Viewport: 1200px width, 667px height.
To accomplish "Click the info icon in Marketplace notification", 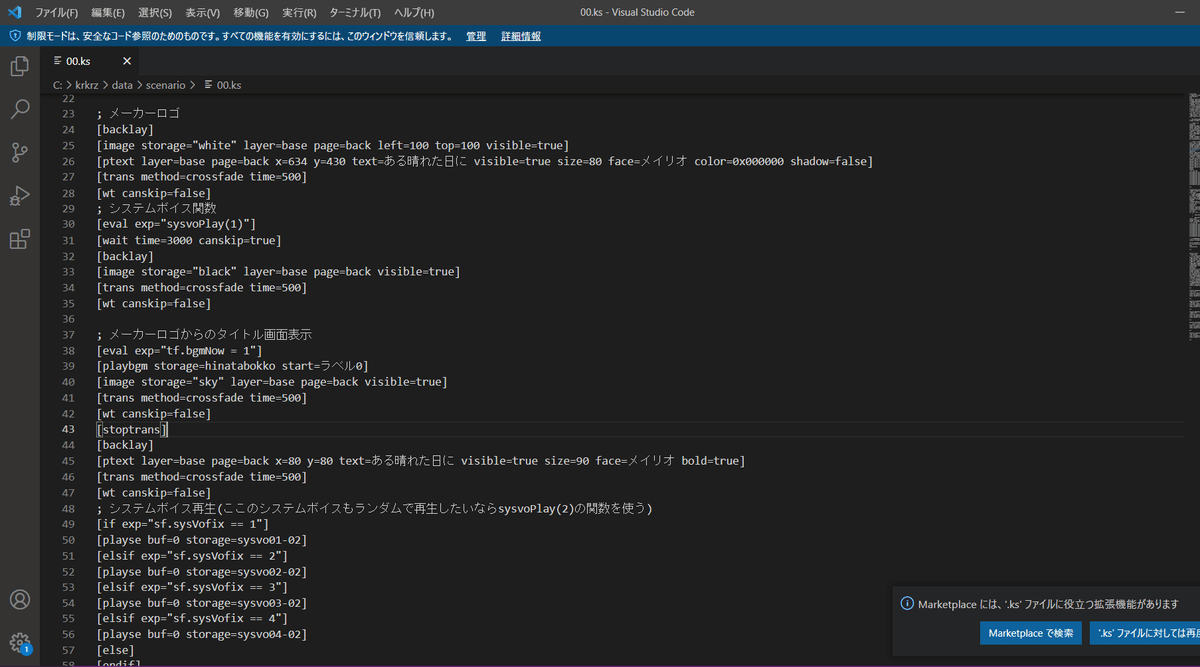I will [907, 604].
